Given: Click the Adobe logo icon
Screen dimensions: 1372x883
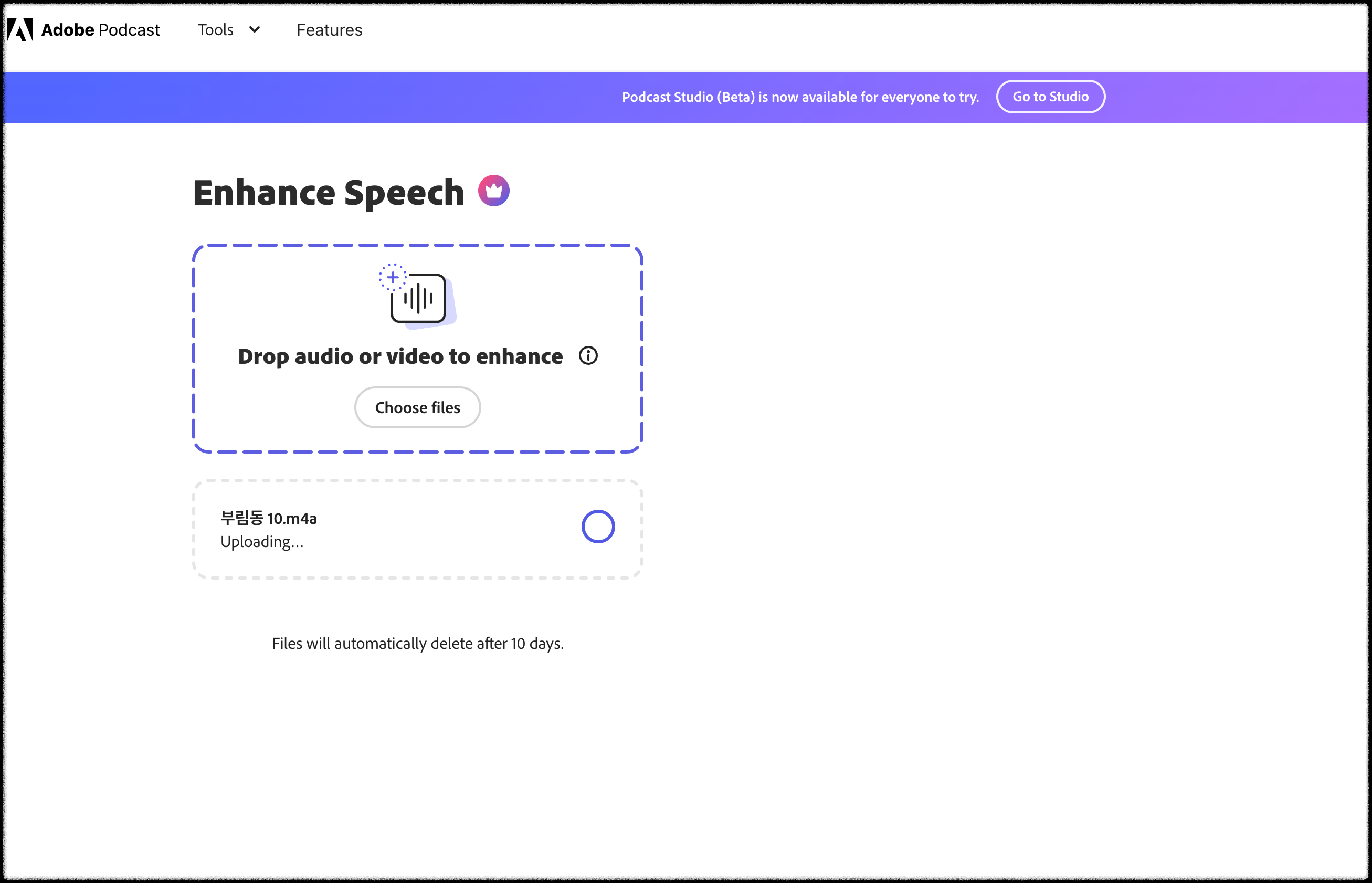Looking at the screenshot, I should (20, 29).
